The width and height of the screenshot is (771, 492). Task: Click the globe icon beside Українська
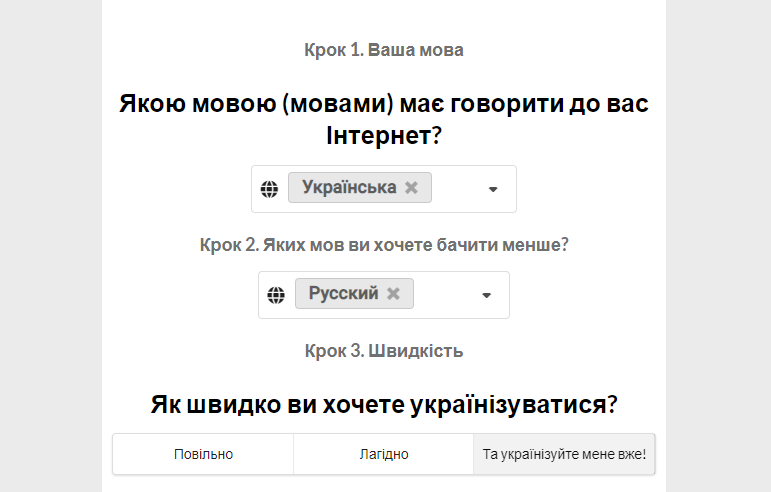[268, 188]
